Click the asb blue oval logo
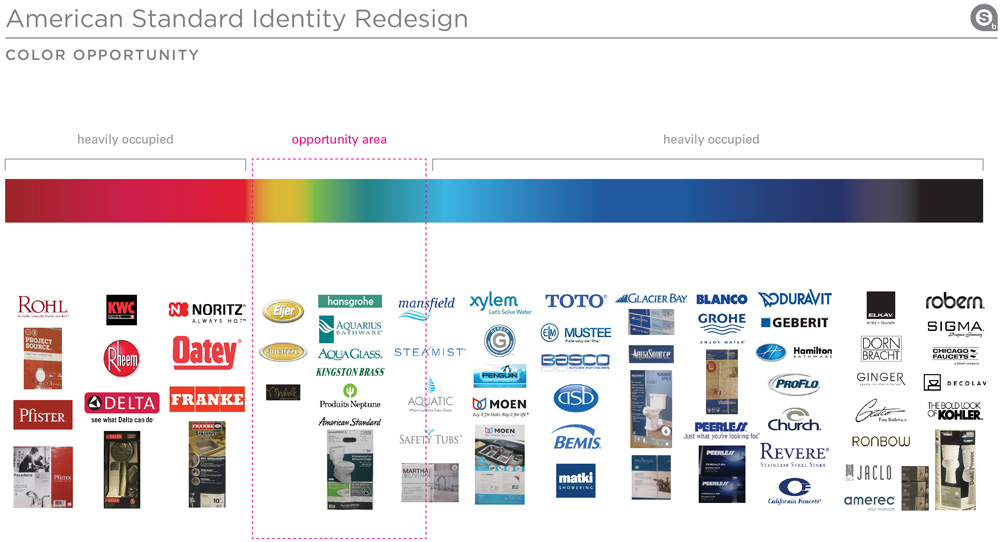Screen dimensions: 1000x542 576,398
